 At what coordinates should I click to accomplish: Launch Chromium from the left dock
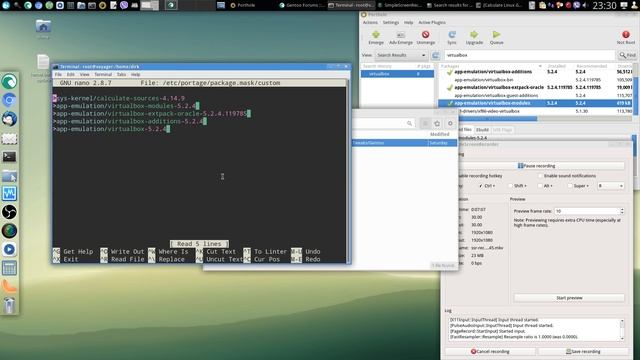click(x=9, y=100)
